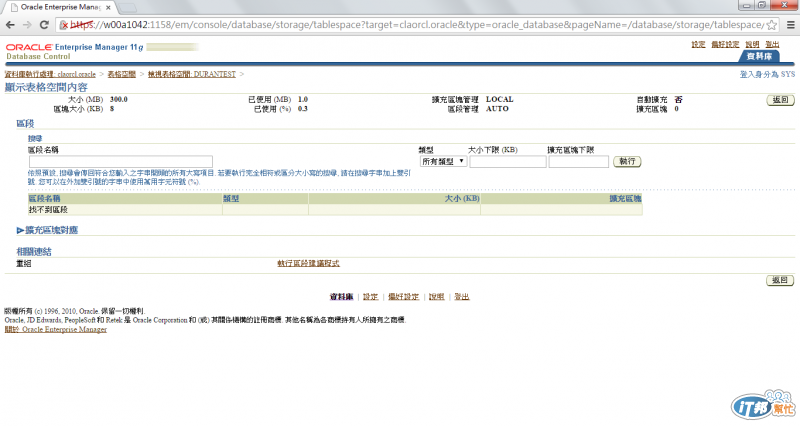Viewport: 800px width, 426px height.
Task: Click the 區段名稱 search input field
Action: (120, 162)
